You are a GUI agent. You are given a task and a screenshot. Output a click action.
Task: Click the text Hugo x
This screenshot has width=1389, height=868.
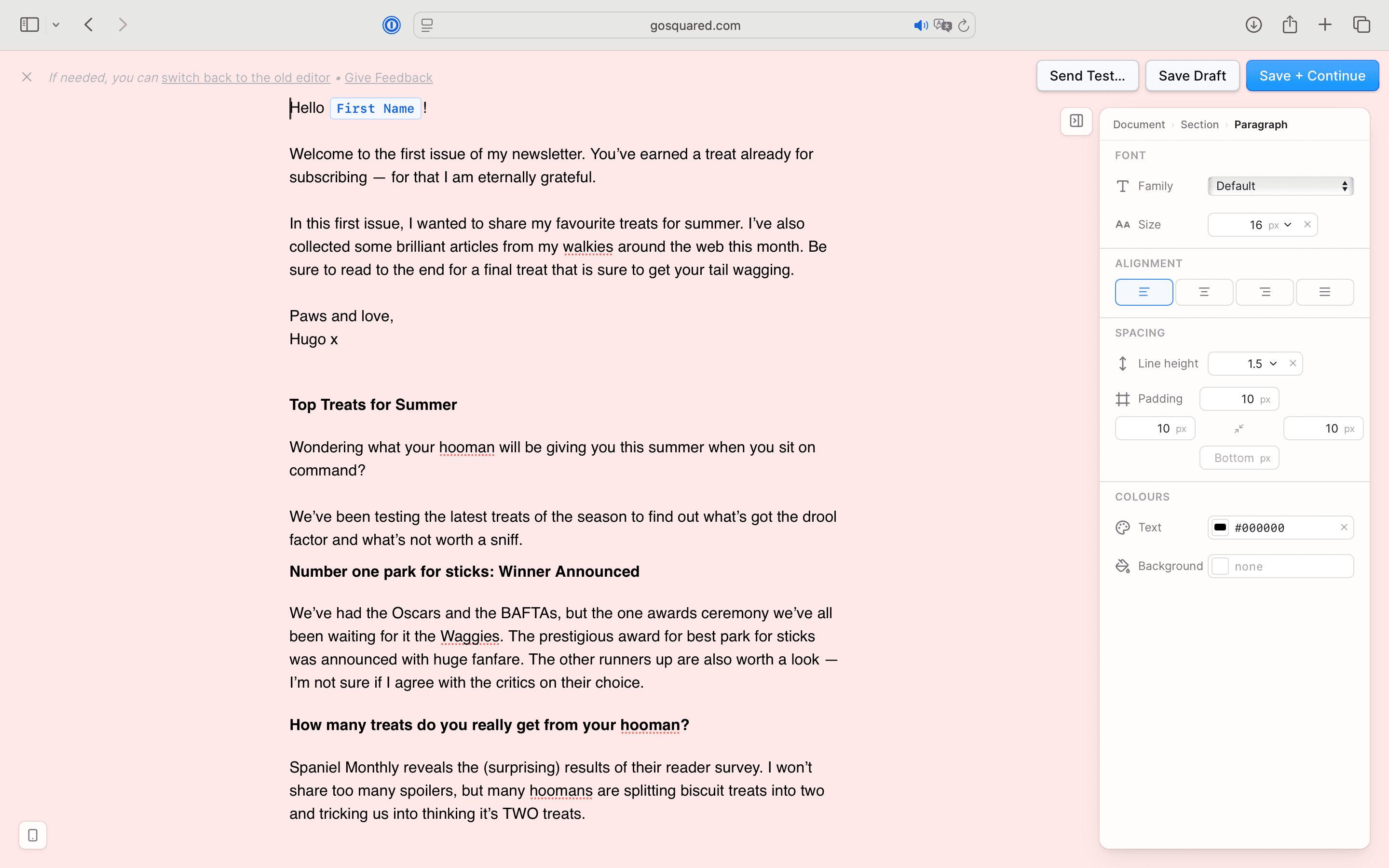pyautogui.click(x=313, y=339)
